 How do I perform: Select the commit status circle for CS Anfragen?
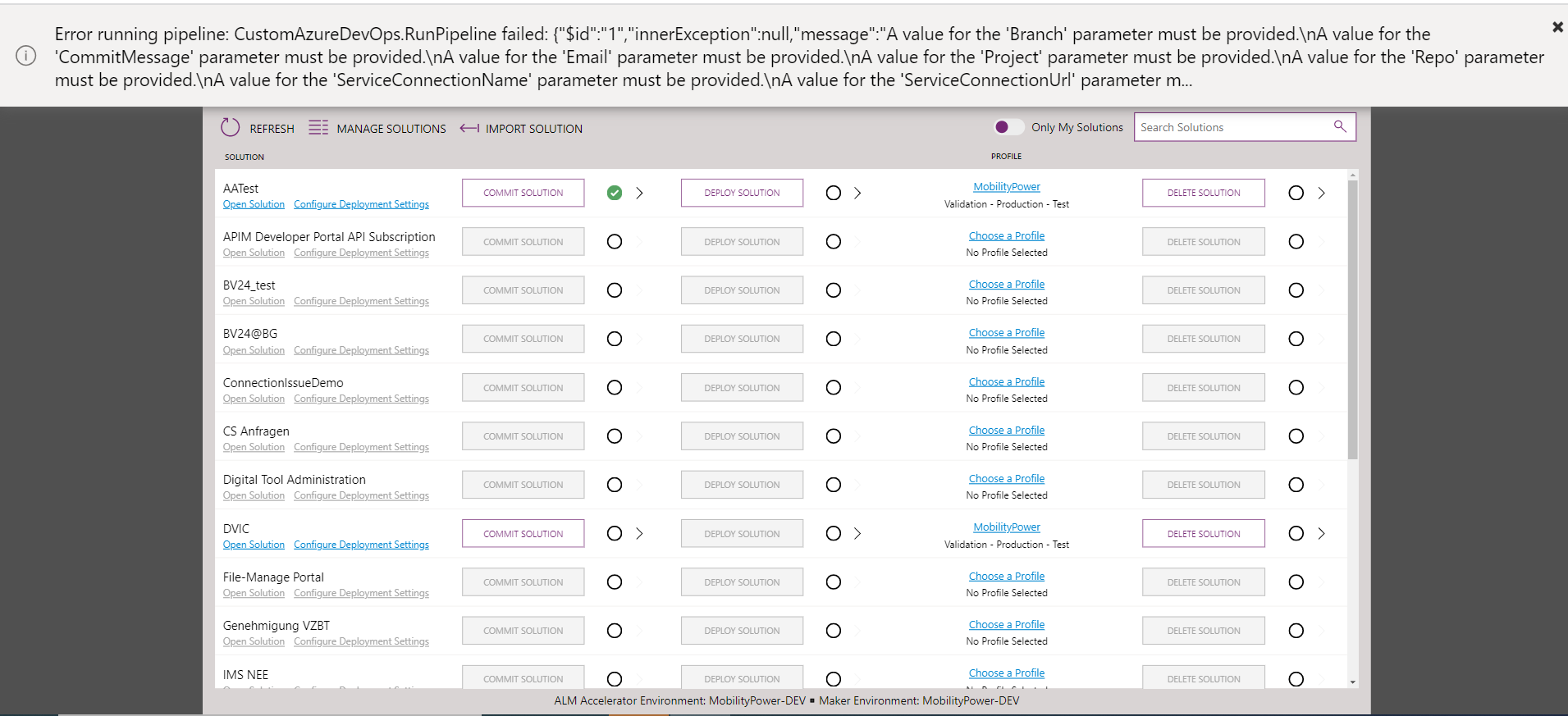coord(614,436)
